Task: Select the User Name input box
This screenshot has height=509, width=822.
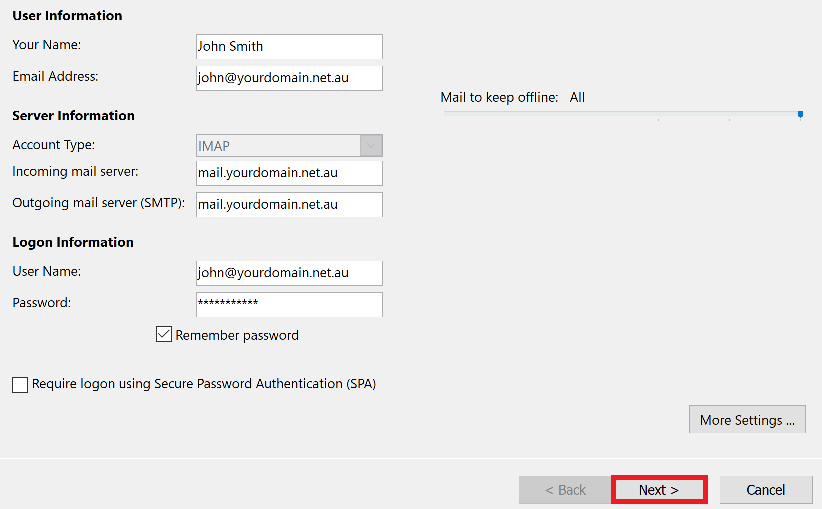Action: point(289,272)
